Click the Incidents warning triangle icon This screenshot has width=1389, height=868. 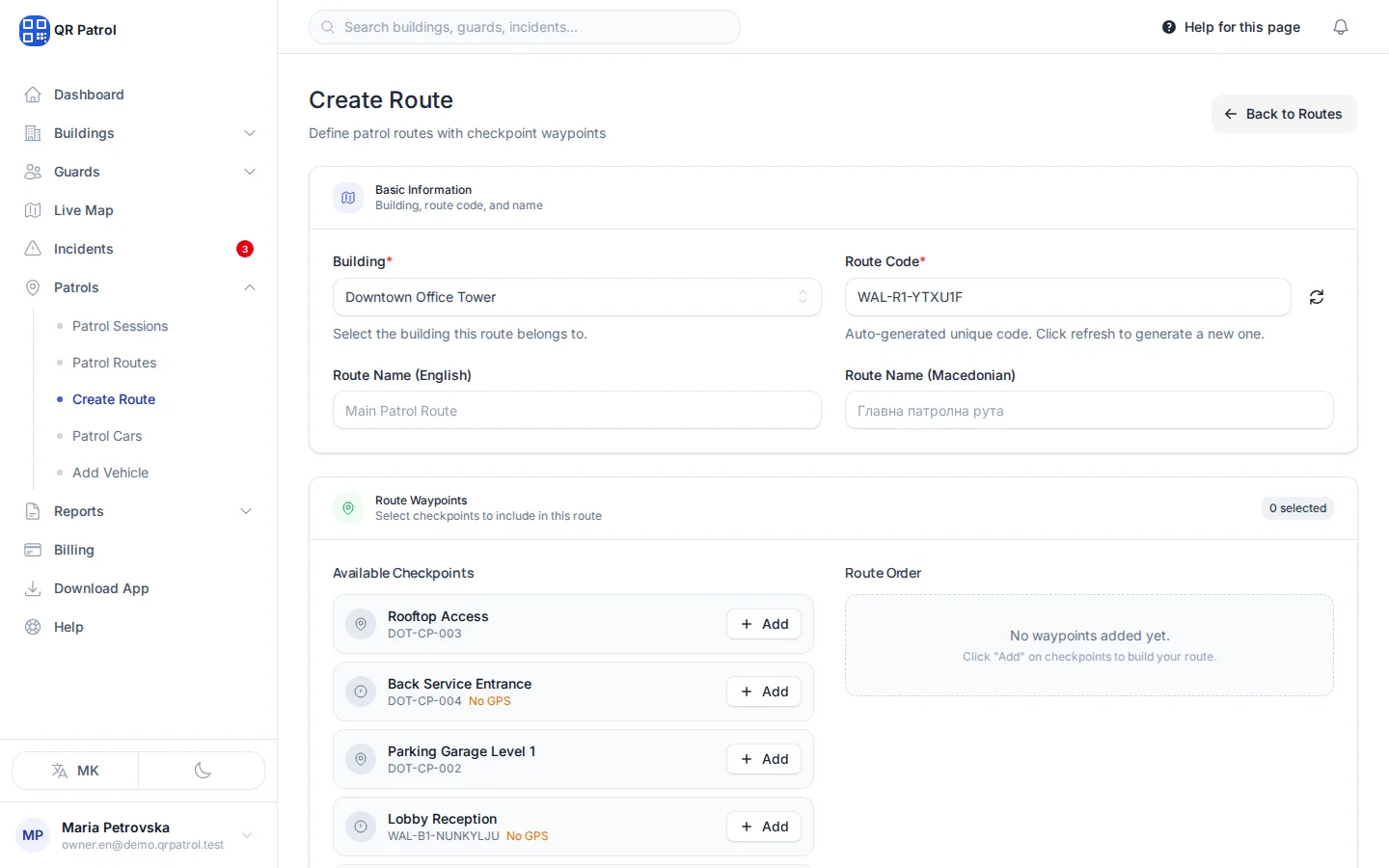(33, 249)
